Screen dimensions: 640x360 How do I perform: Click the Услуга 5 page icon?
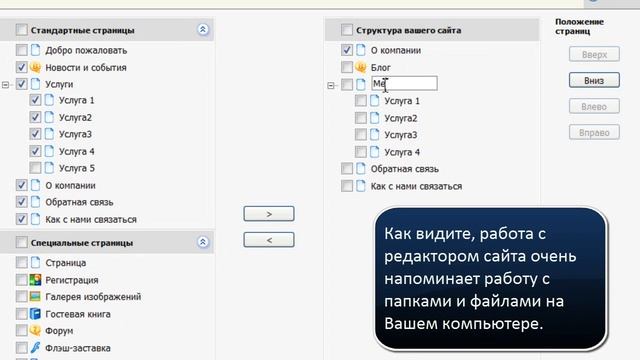pyautogui.click(x=49, y=168)
